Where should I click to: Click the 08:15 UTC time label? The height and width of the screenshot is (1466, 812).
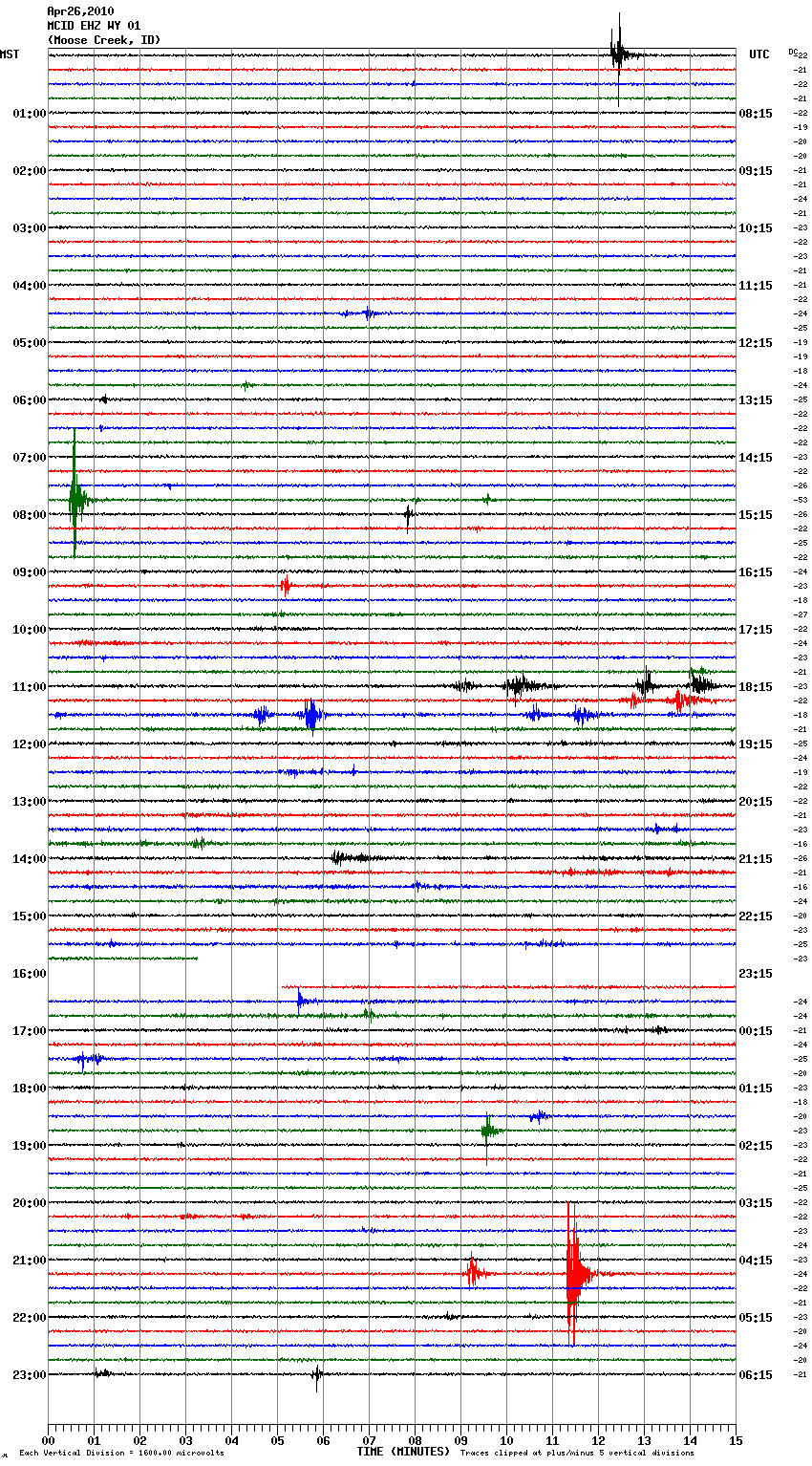click(x=756, y=114)
